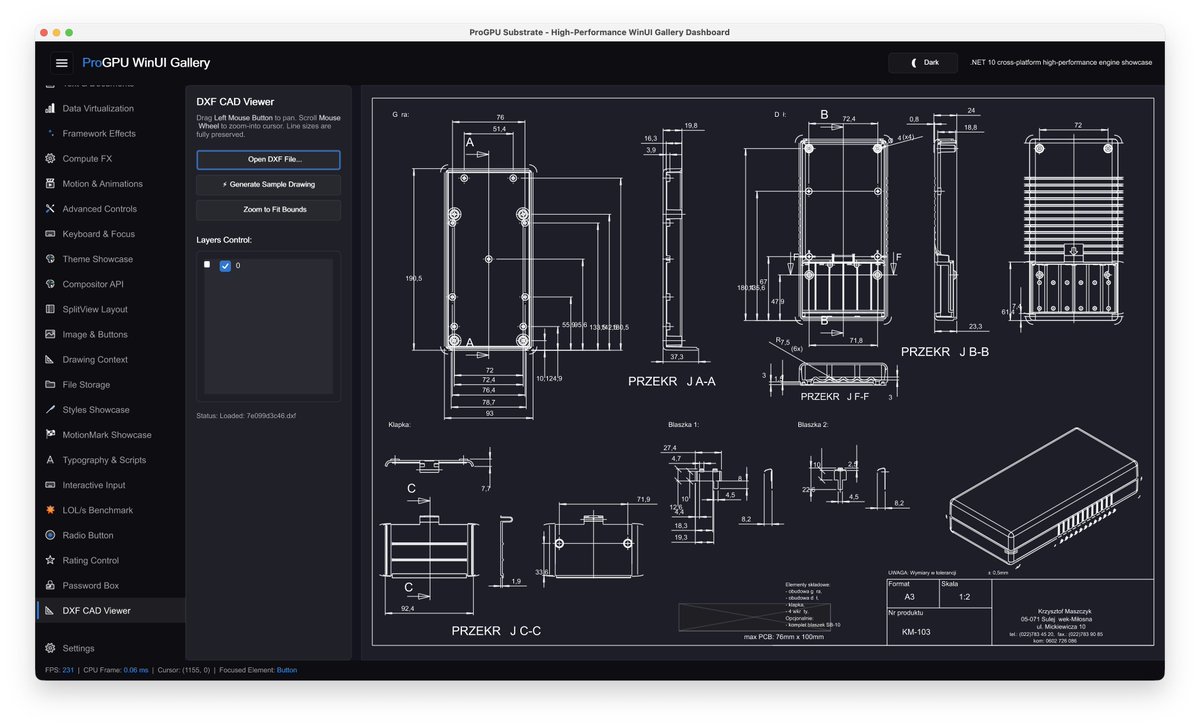Select the Image & Buttons picture icon
The width and height of the screenshot is (1200, 727).
(x=51, y=335)
